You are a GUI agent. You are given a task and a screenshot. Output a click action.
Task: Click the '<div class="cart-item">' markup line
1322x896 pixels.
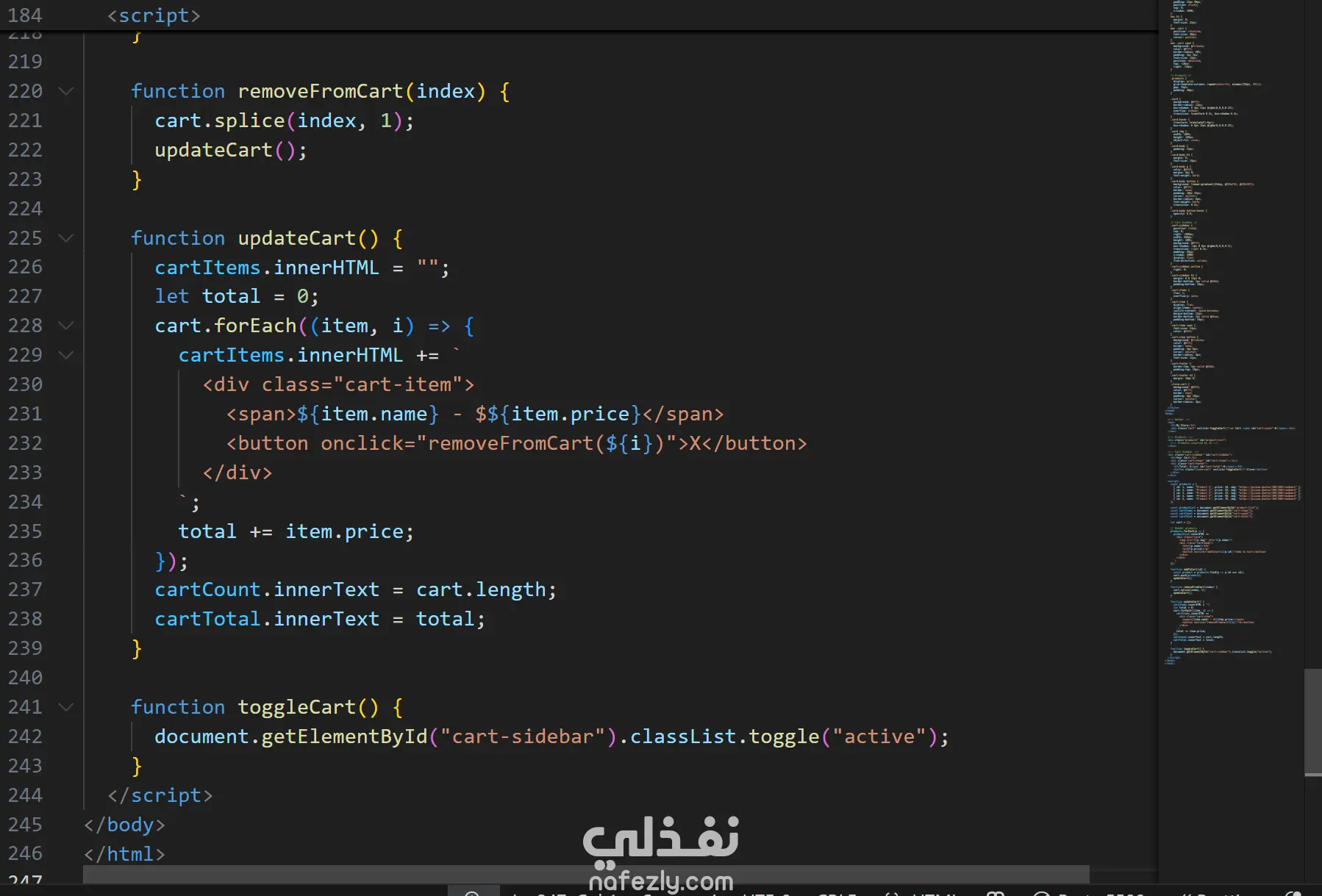[339, 384]
